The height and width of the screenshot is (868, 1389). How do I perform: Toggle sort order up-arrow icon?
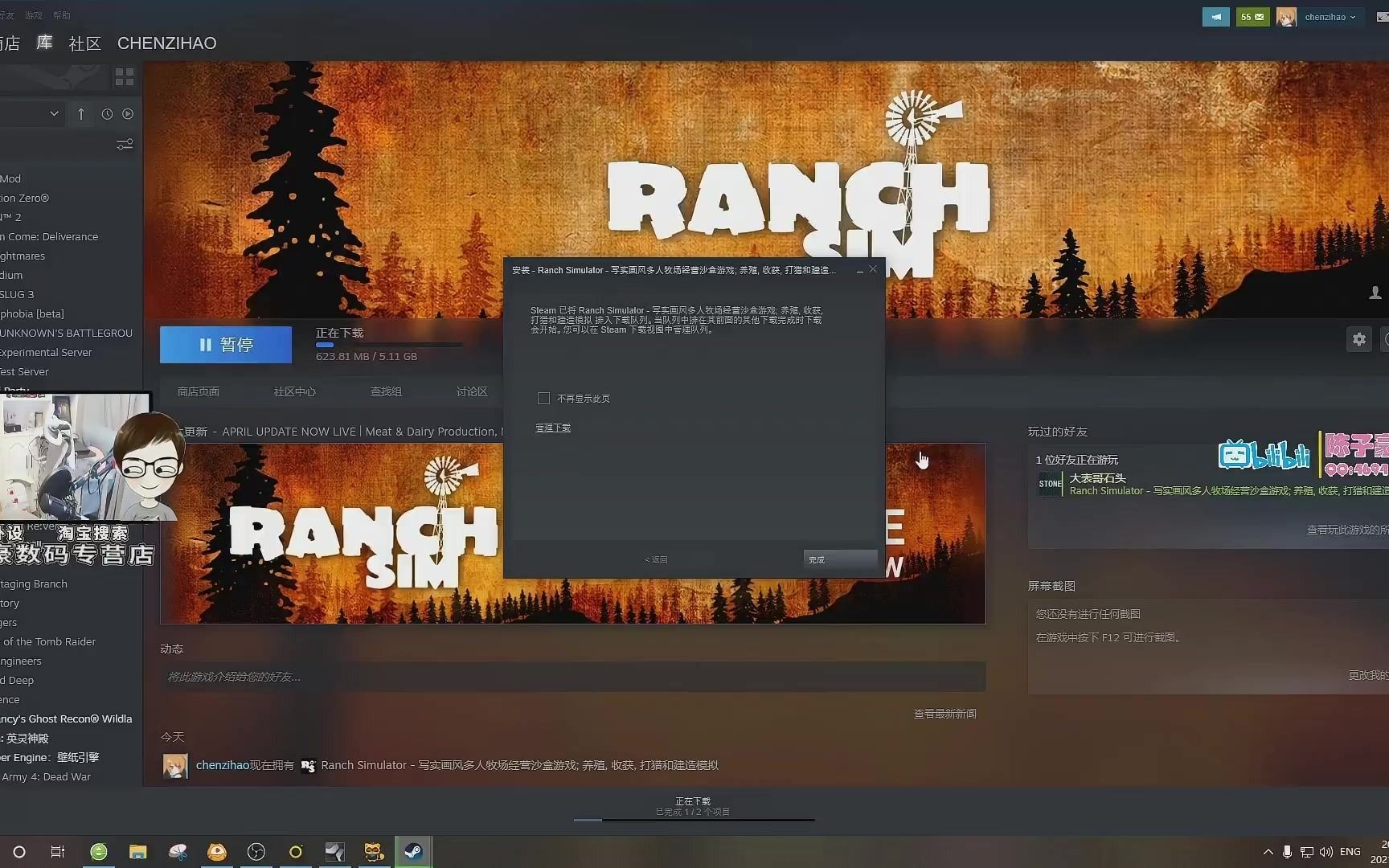point(81,114)
